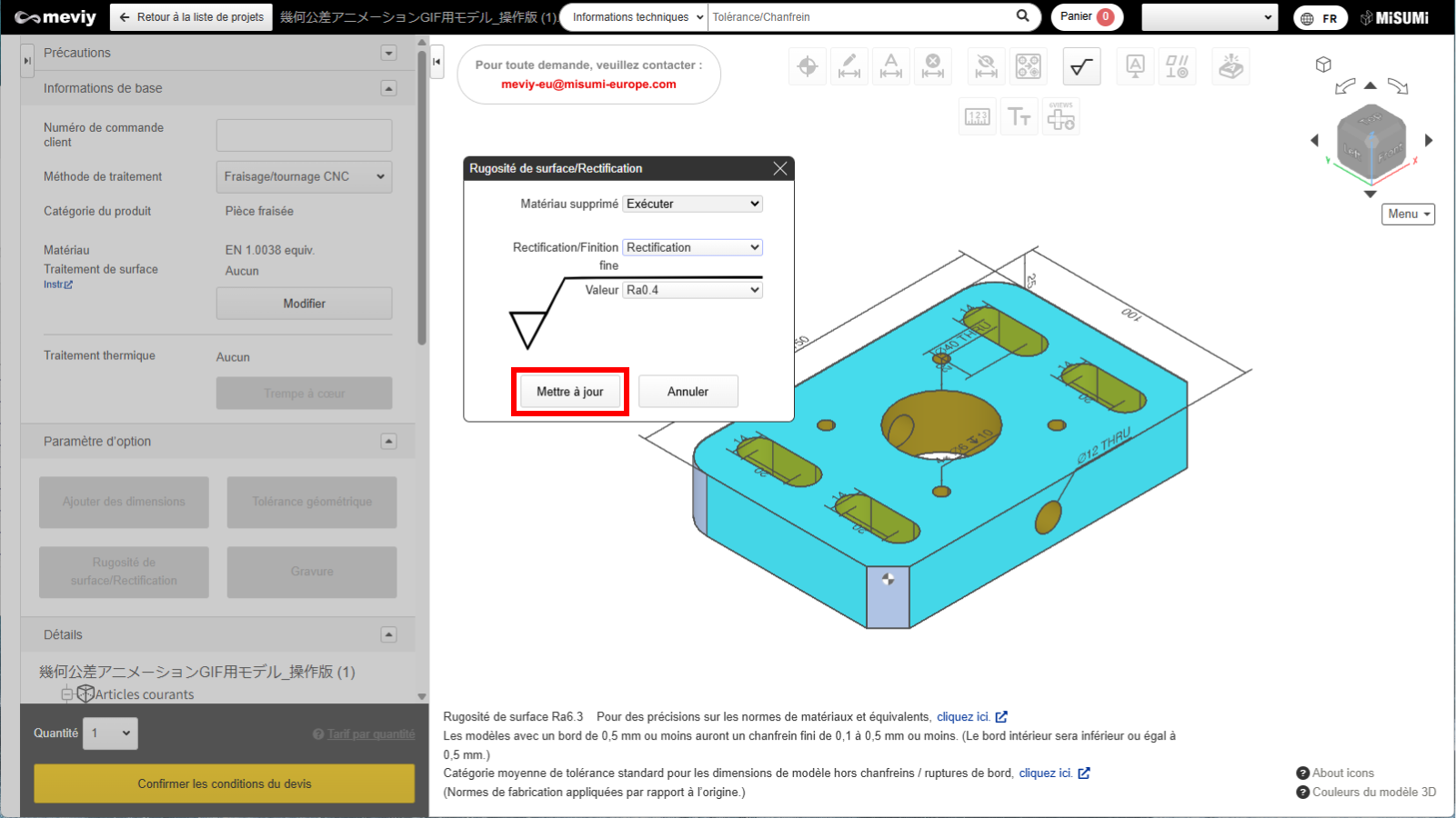Toggle hide dimensions eye-slash icon
The height and width of the screenshot is (818, 1456).
pyautogui.click(x=986, y=66)
